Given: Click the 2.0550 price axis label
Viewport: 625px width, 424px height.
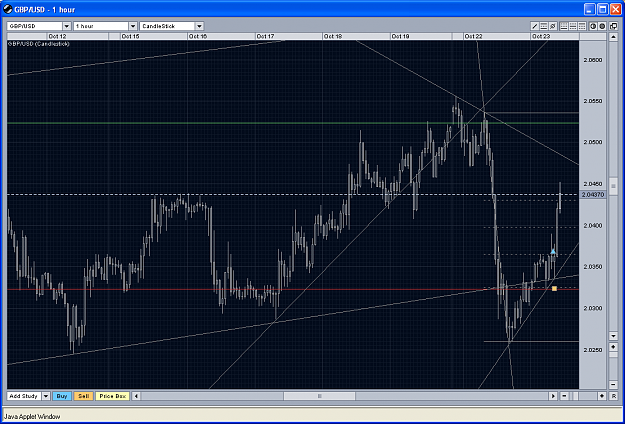Looking at the screenshot, I should pyautogui.click(x=593, y=101).
